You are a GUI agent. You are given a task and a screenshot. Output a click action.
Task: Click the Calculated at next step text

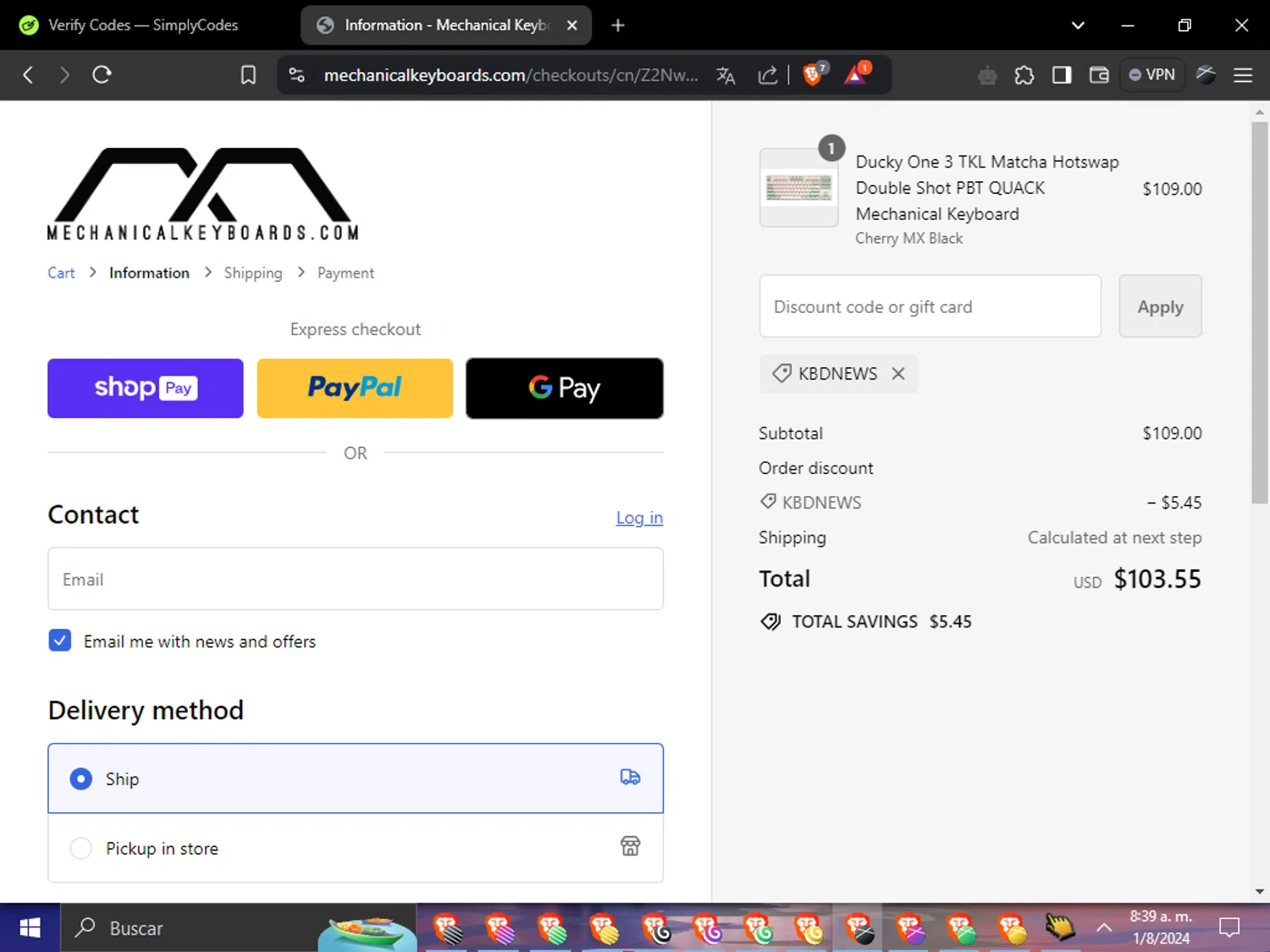[1114, 537]
